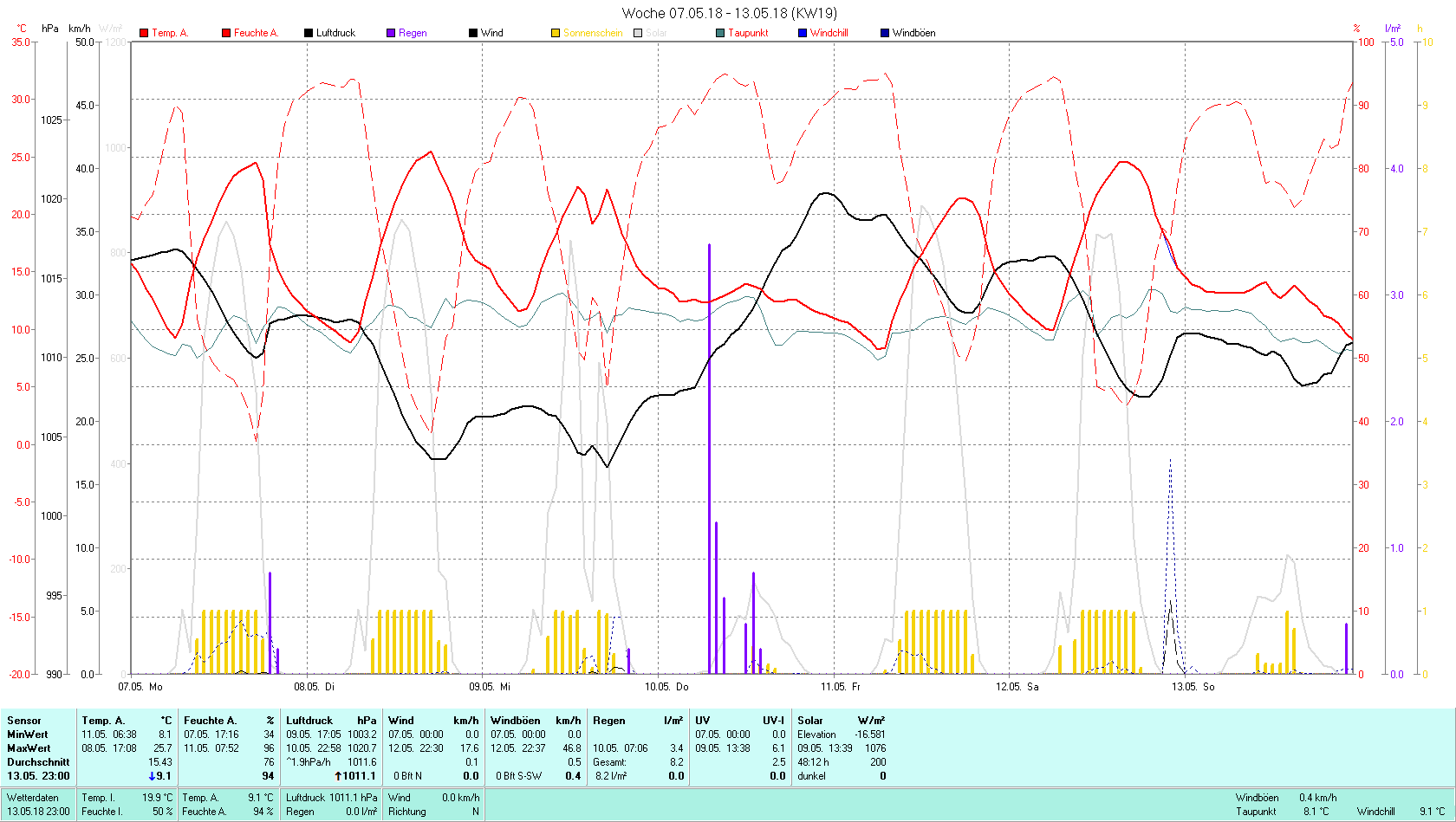The height and width of the screenshot is (822, 1456).
Task: Select the 11.05. Fr day label
Action: point(841,687)
